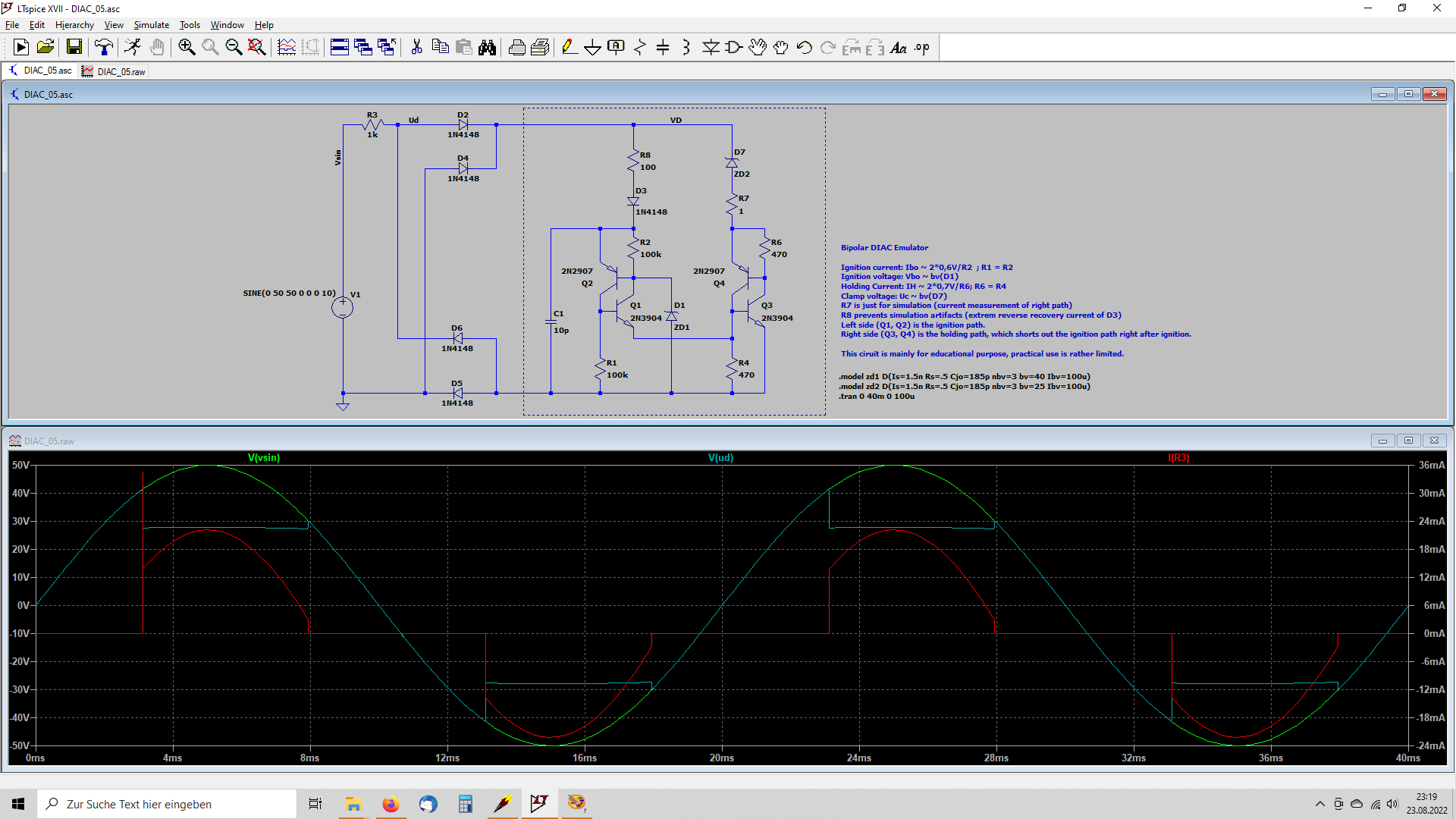The image size is (1456, 819).
Task: Open the Window menu
Action: (227, 25)
